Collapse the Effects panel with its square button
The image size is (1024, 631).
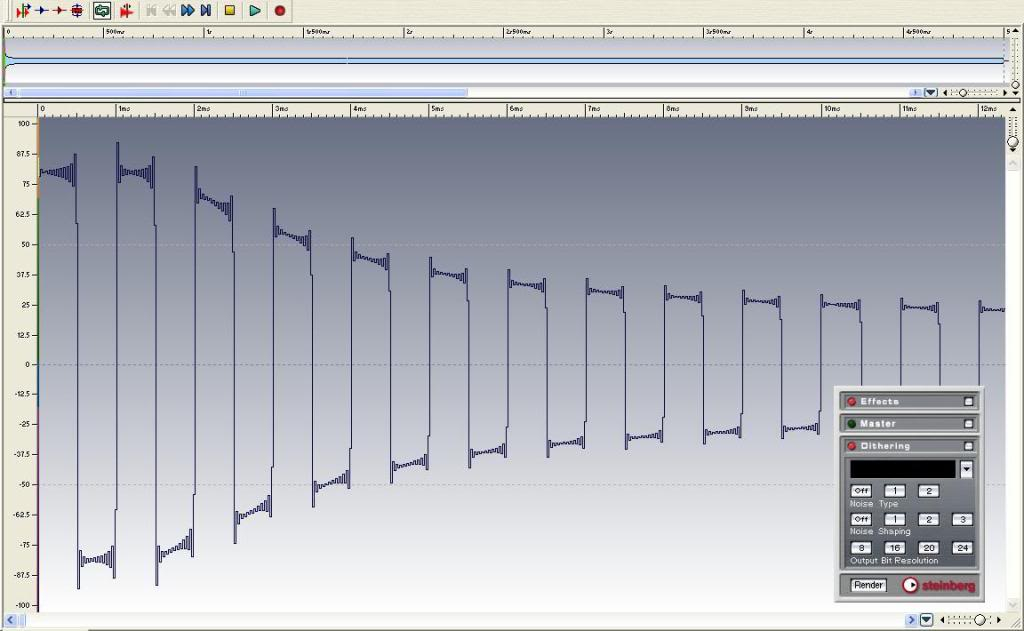(967, 402)
